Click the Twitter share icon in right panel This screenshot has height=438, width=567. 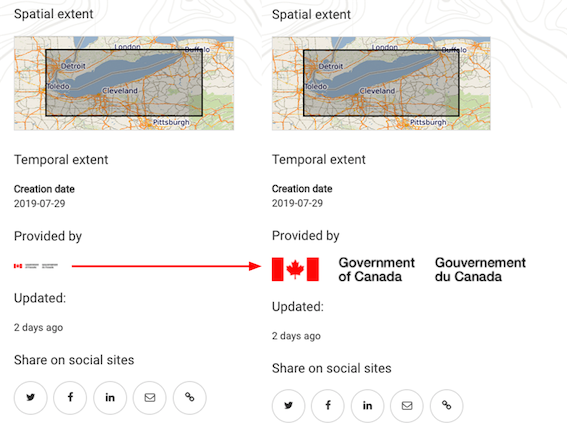pos(289,406)
